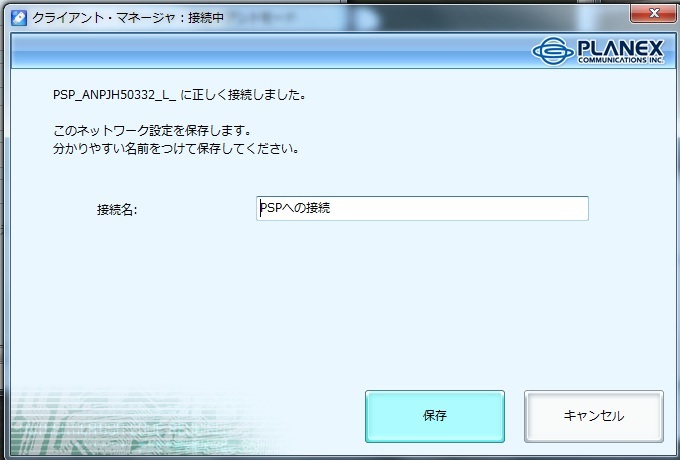
Task: Click the PSP_ANPJH50332_L_ connection success message
Action: click(179, 95)
